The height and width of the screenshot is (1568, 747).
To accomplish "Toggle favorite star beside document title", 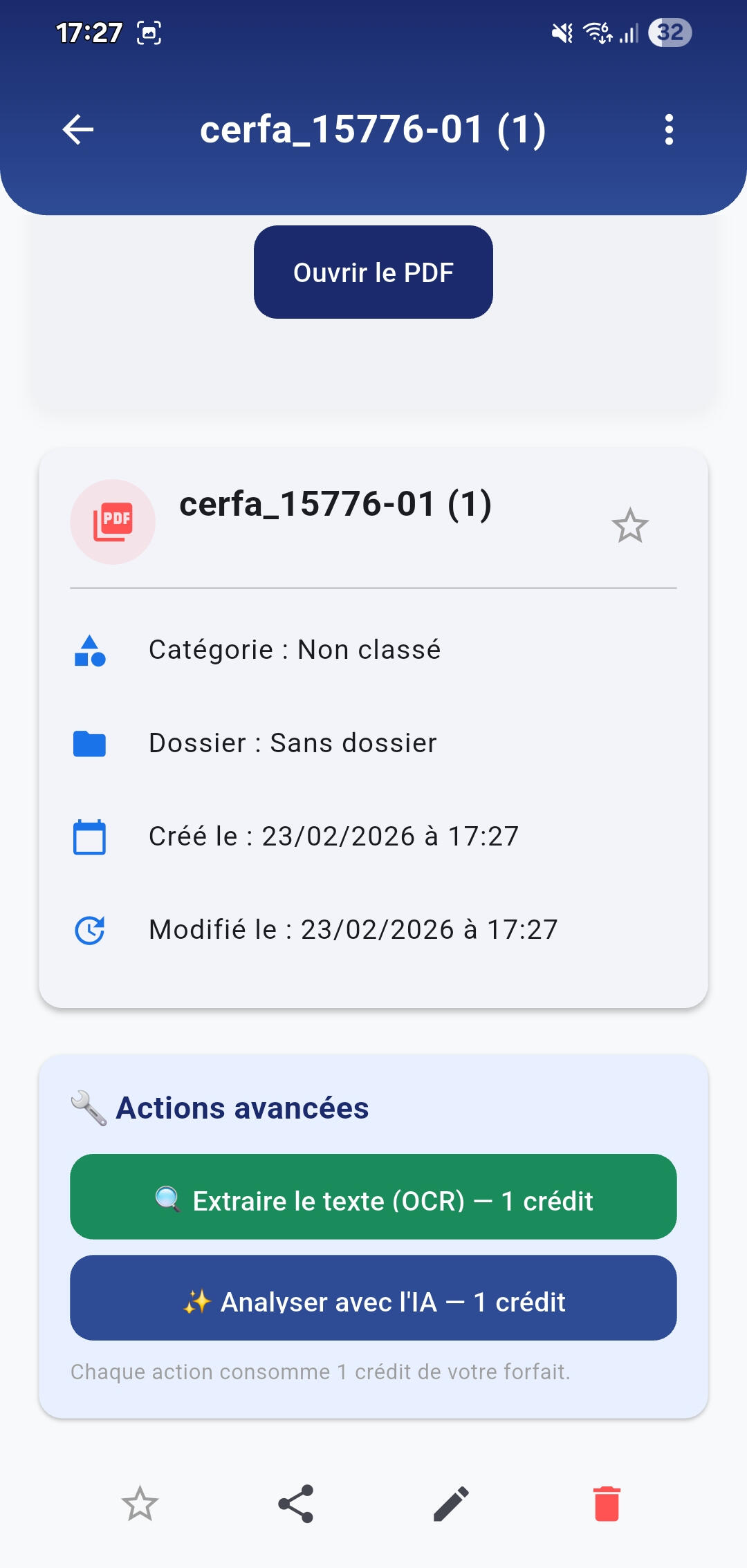I will pyautogui.click(x=629, y=526).
